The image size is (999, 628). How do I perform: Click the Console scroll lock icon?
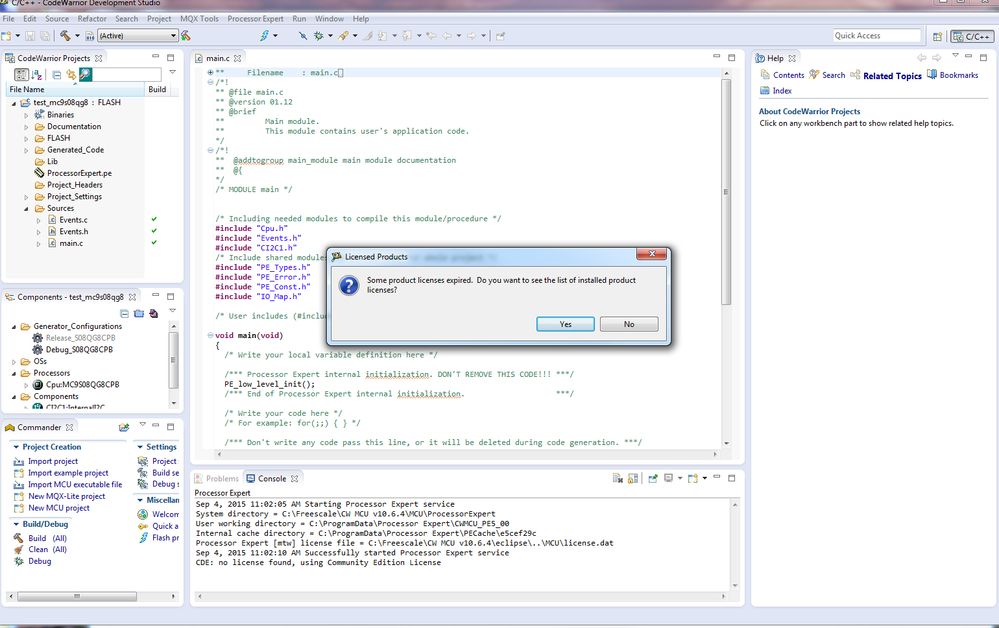pyautogui.click(x=633, y=478)
